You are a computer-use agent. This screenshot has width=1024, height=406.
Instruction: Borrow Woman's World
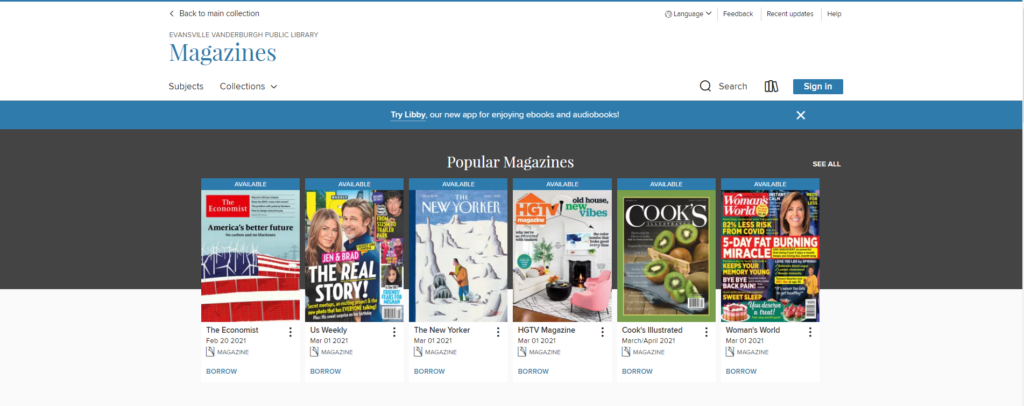[741, 371]
